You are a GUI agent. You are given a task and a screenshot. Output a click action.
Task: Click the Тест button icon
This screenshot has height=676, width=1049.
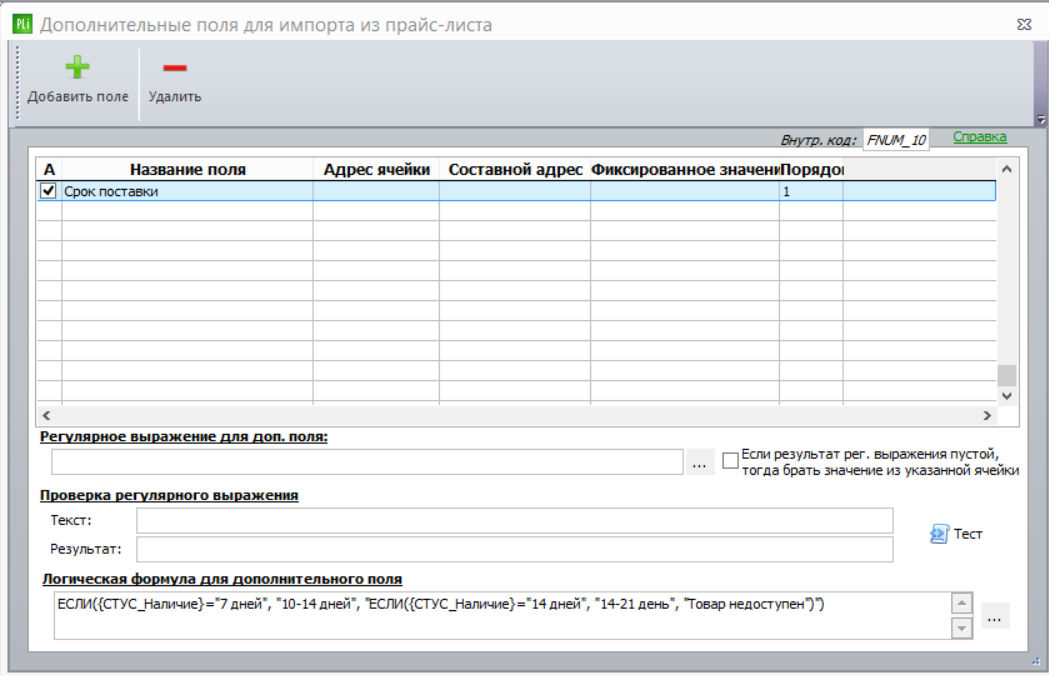(x=939, y=533)
